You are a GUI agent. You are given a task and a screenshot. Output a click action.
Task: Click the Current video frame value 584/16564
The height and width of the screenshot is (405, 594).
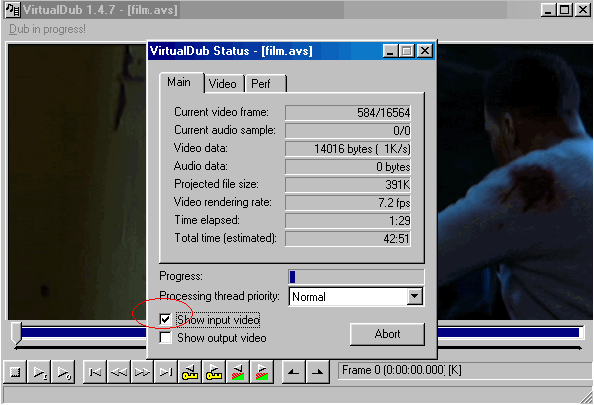348,113
